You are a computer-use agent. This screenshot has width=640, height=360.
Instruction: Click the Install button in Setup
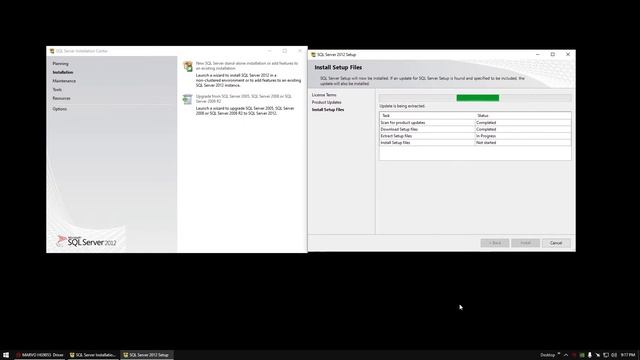coord(525,243)
